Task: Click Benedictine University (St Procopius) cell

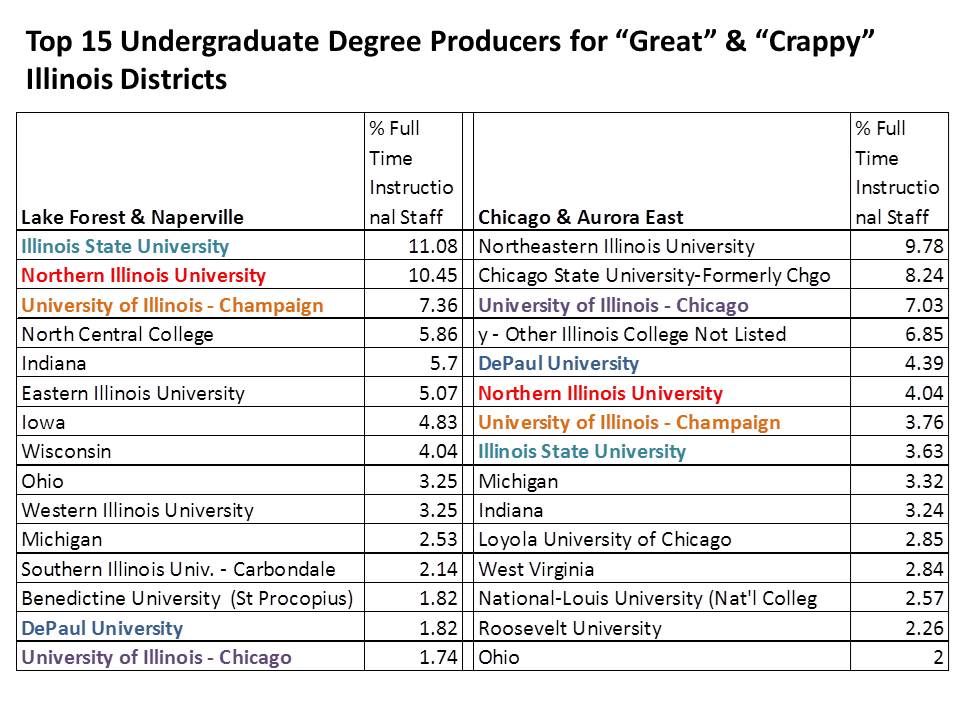Action: pyautogui.click(x=187, y=599)
